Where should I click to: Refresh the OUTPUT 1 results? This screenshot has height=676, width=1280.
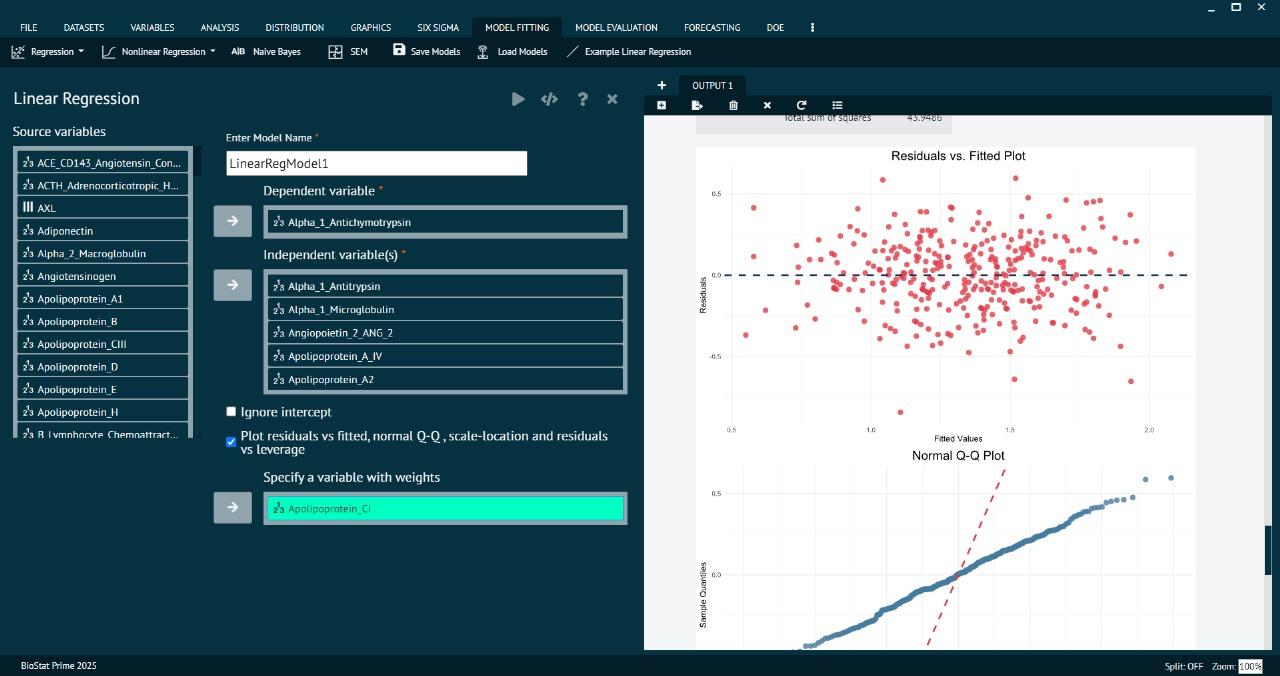point(801,105)
